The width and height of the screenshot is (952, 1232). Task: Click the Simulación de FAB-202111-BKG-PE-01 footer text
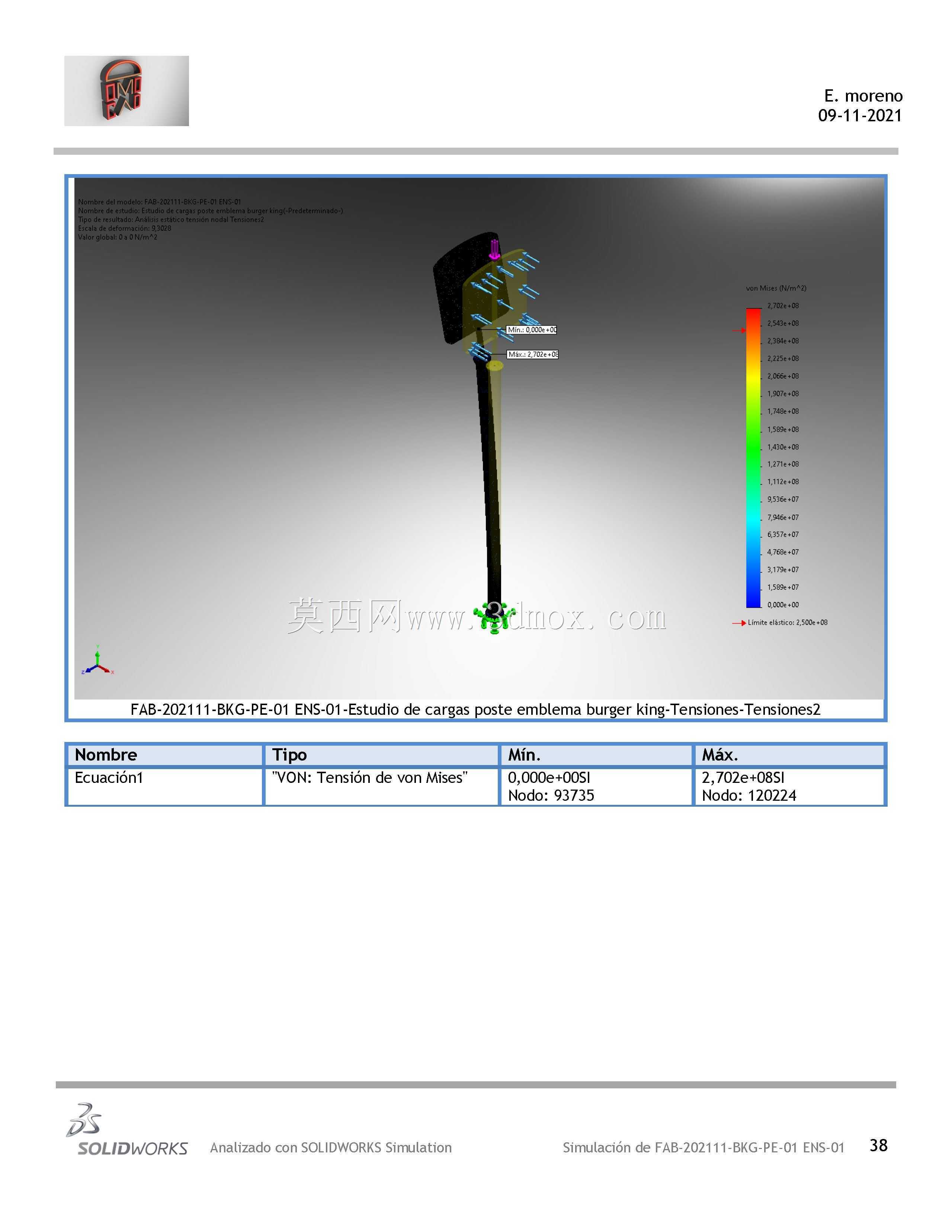(x=704, y=1148)
